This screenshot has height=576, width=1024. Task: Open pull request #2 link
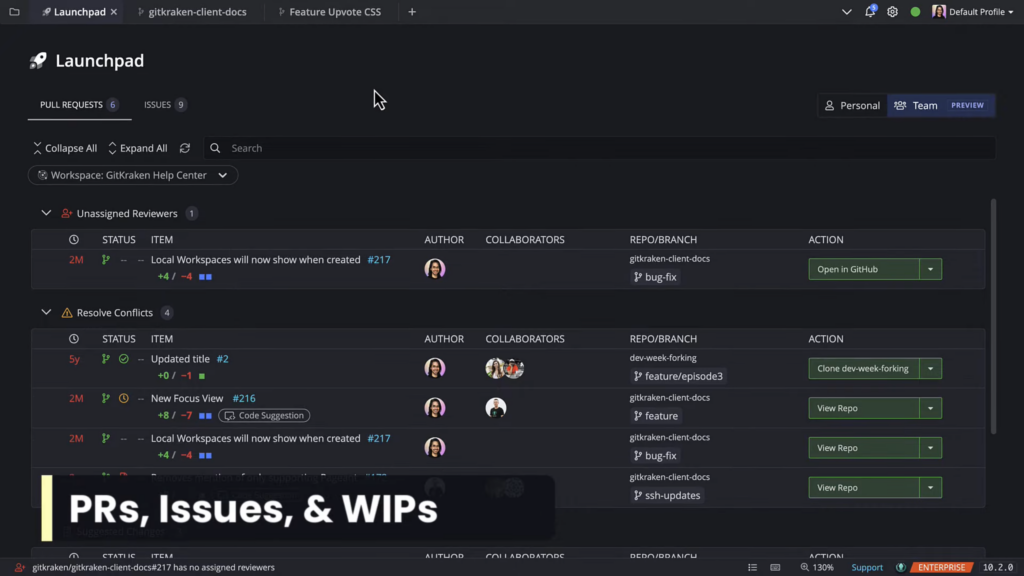click(x=223, y=359)
